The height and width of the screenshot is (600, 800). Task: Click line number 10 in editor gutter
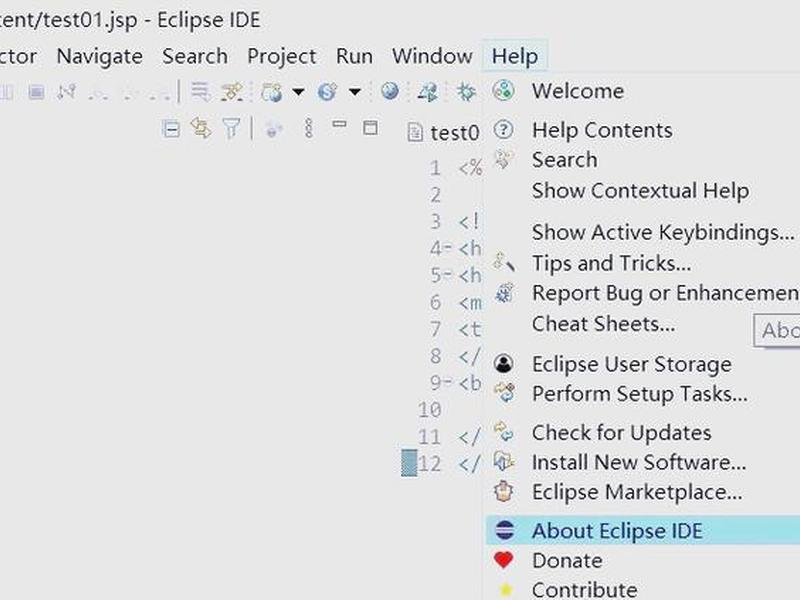pos(429,410)
